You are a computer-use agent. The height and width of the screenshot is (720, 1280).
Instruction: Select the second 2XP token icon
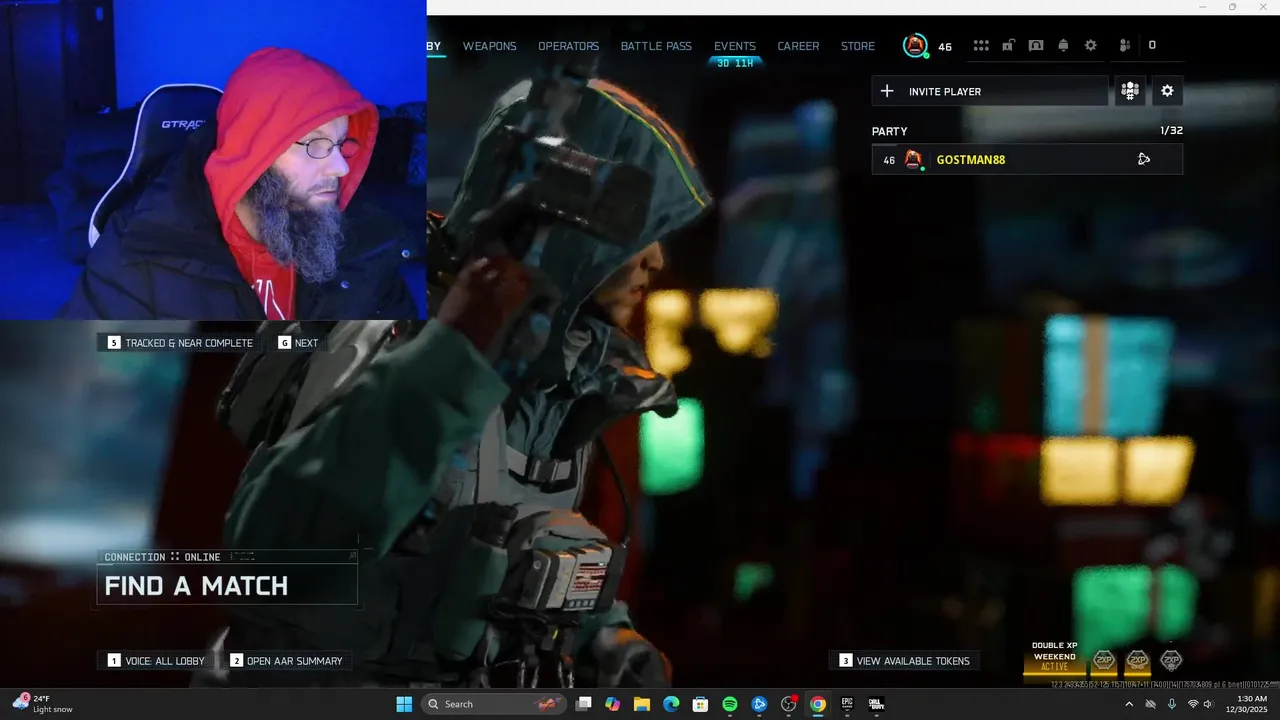(1137, 660)
